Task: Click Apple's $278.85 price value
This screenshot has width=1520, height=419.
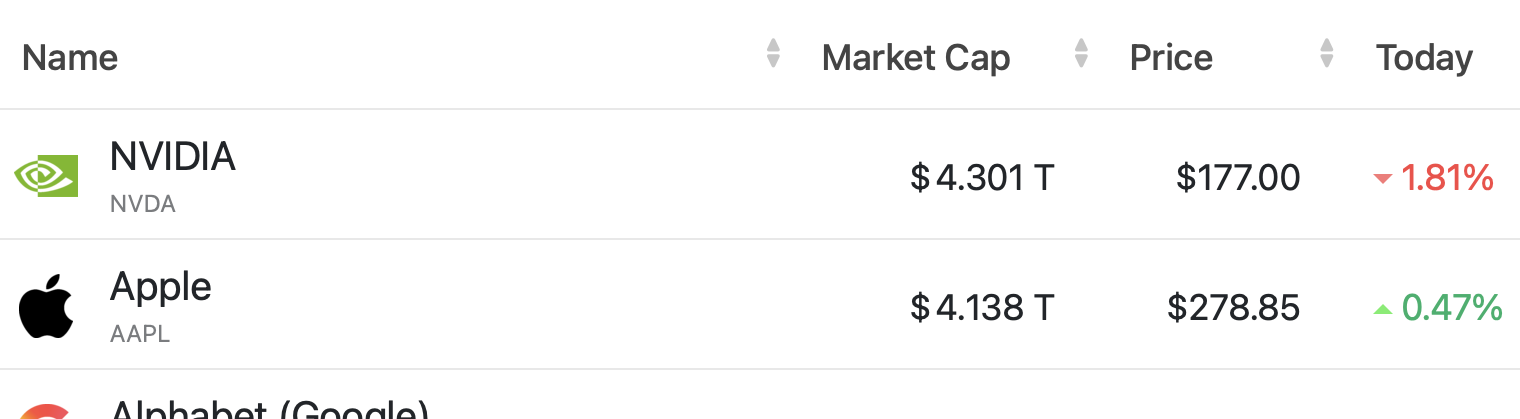Action: click(1234, 308)
